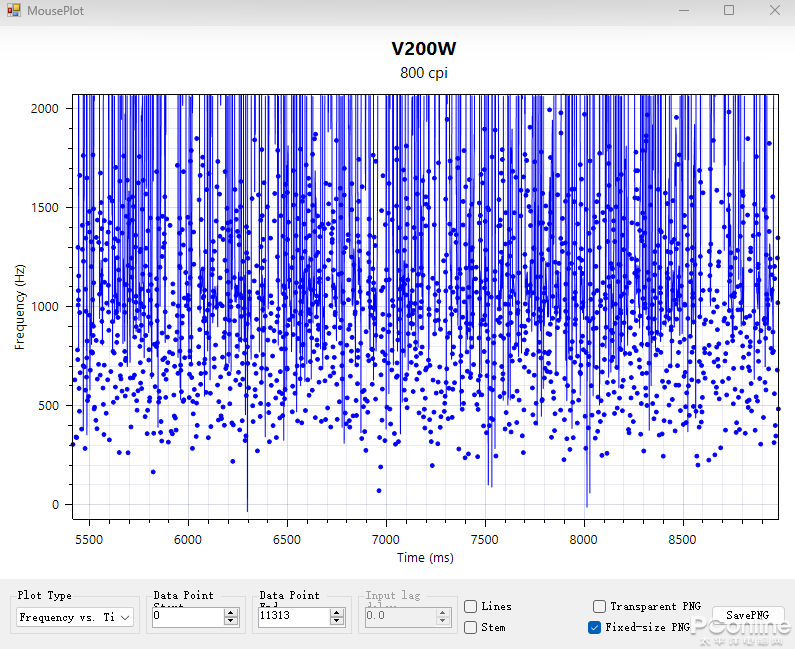Increase Data Point End with up arrow

337,612
